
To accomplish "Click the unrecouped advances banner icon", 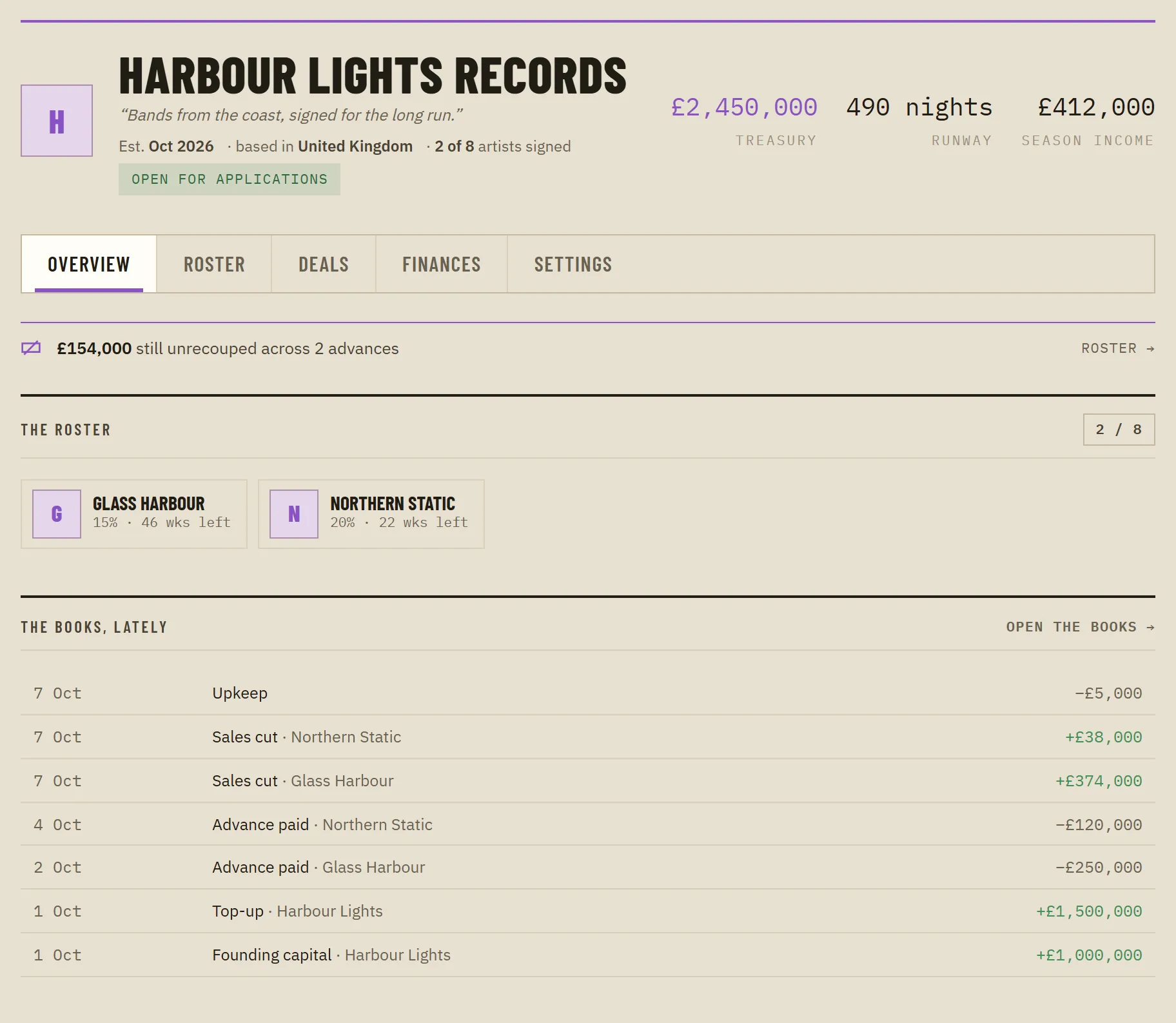I will pyautogui.click(x=31, y=348).
